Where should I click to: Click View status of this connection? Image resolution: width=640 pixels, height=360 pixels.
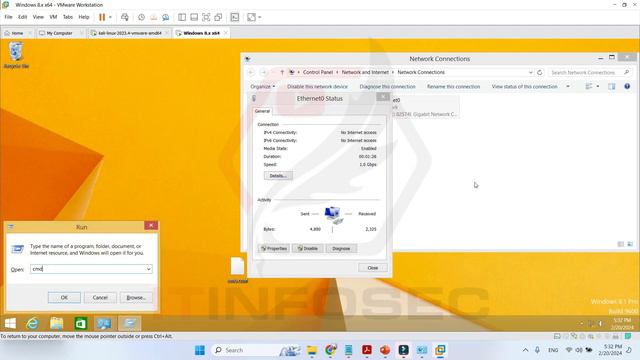click(524, 87)
